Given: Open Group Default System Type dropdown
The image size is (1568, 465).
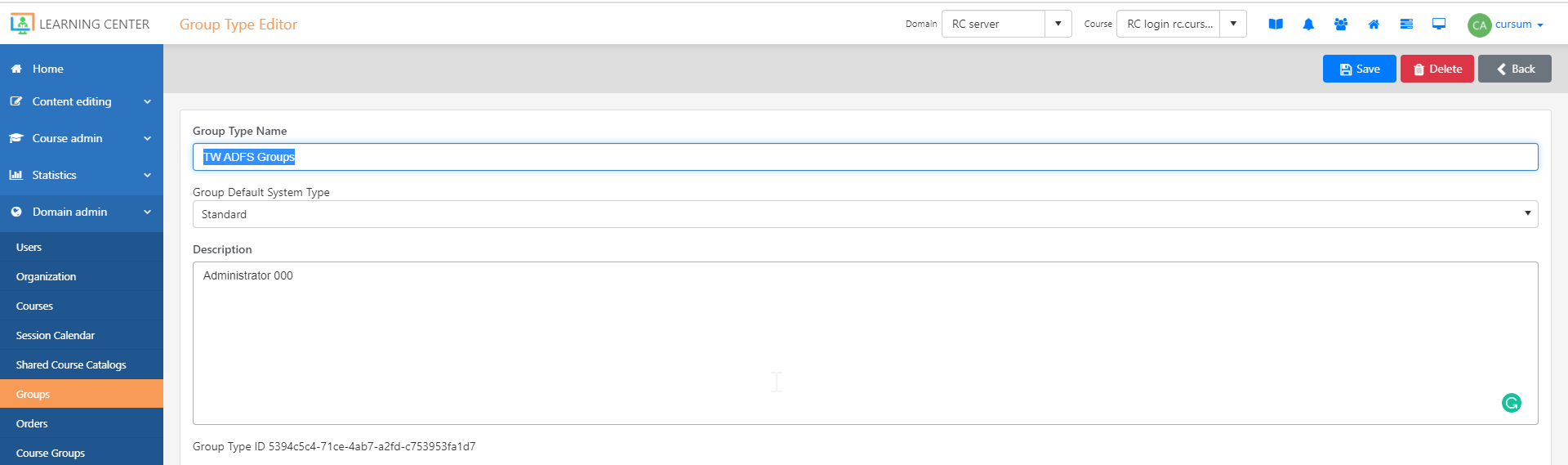Looking at the screenshot, I should point(865,214).
